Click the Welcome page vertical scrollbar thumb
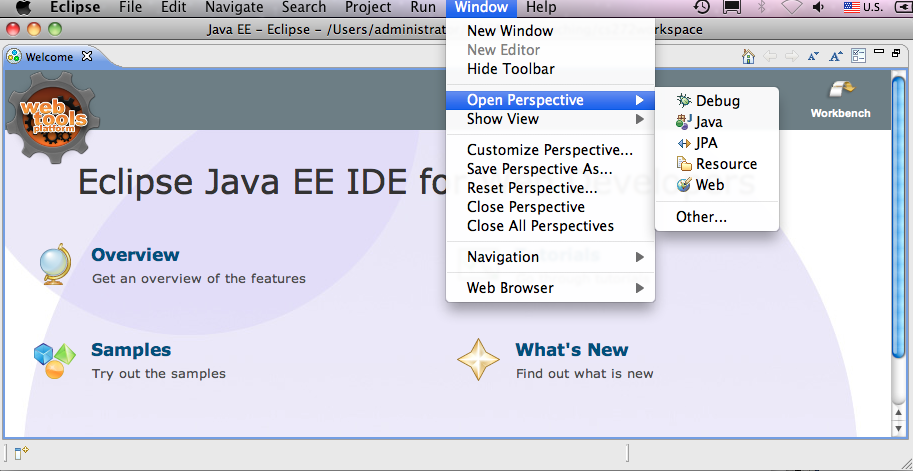 click(x=899, y=216)
